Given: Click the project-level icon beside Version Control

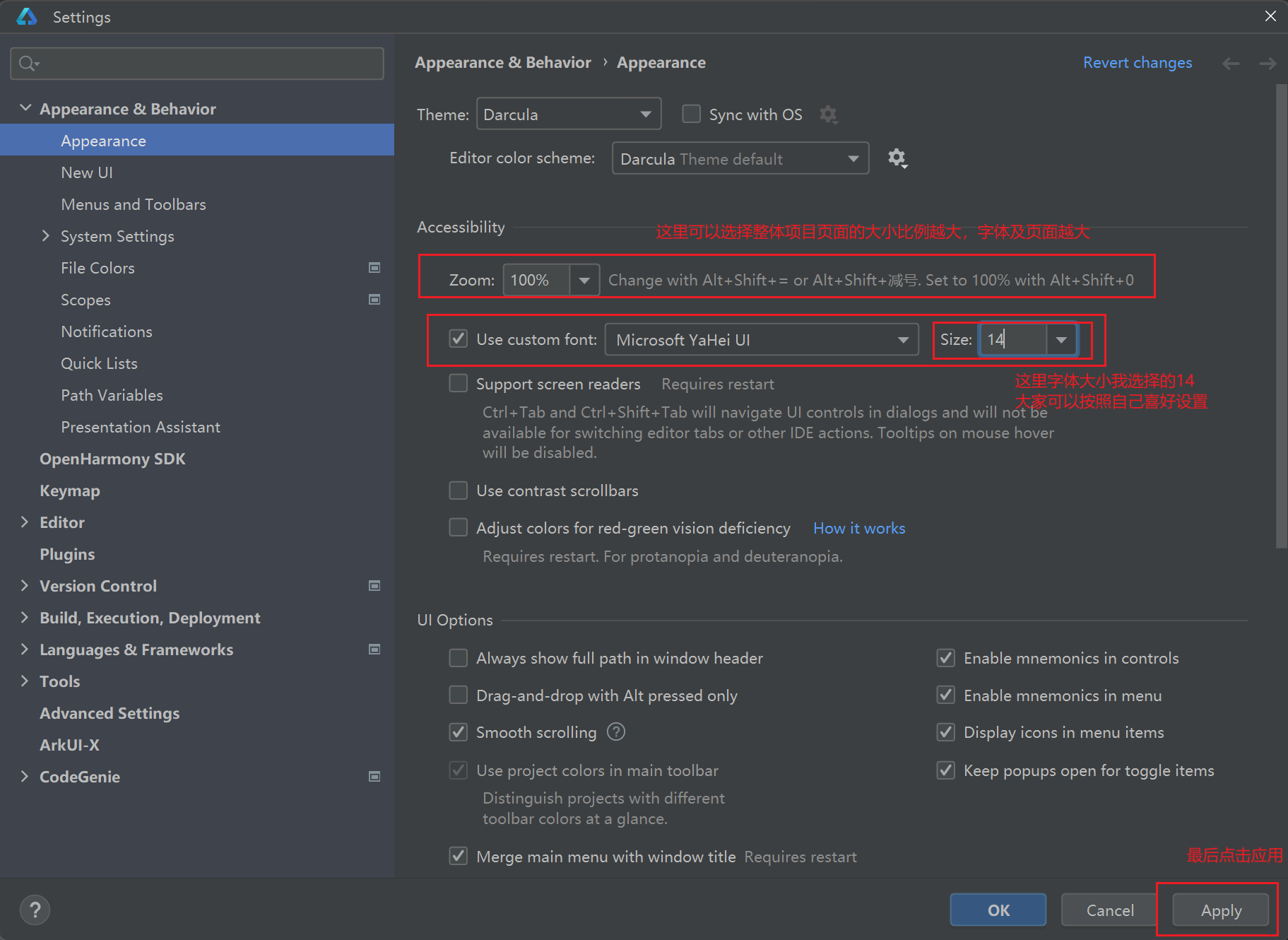Looking at the screenshot, I should [374, 586].
